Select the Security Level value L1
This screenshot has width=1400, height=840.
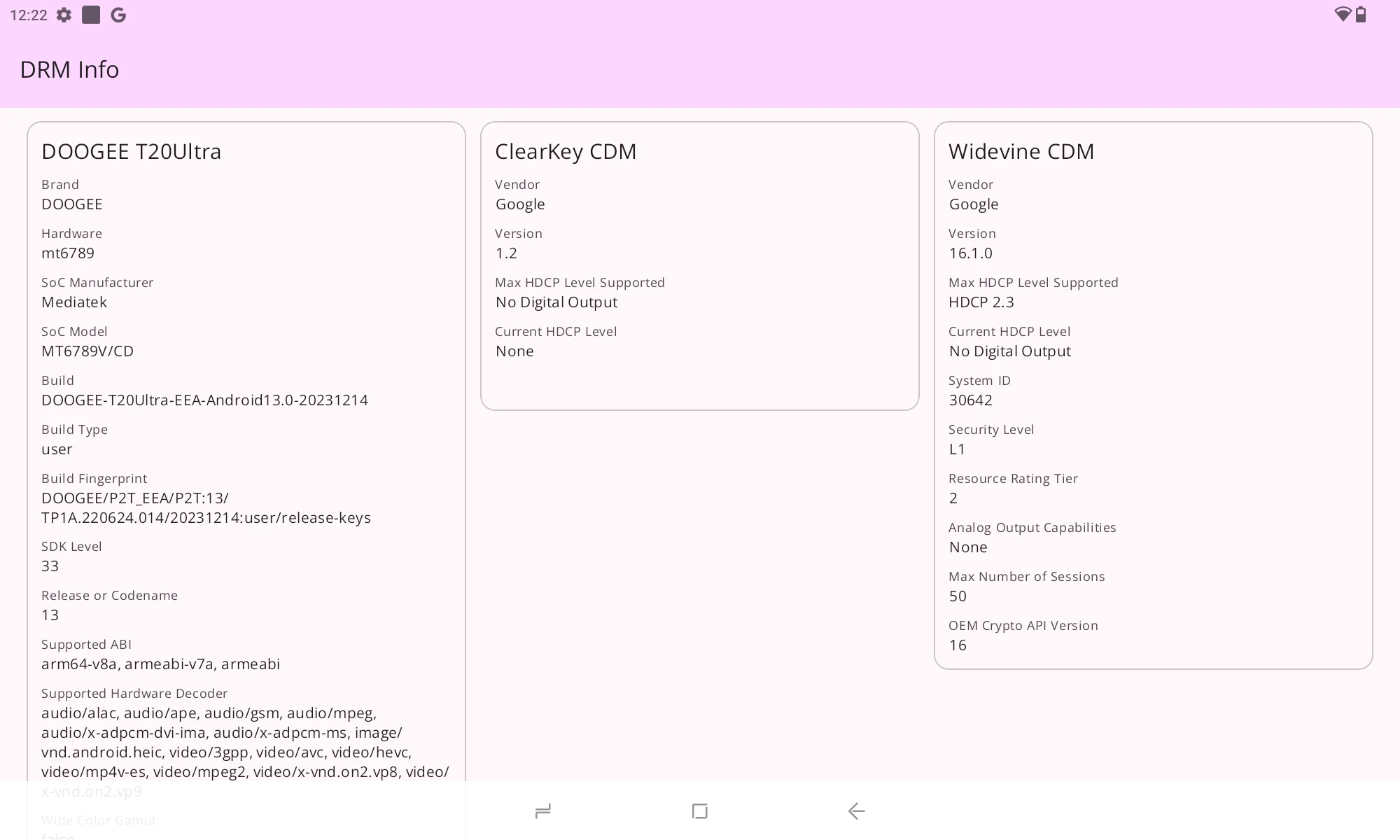957,449
